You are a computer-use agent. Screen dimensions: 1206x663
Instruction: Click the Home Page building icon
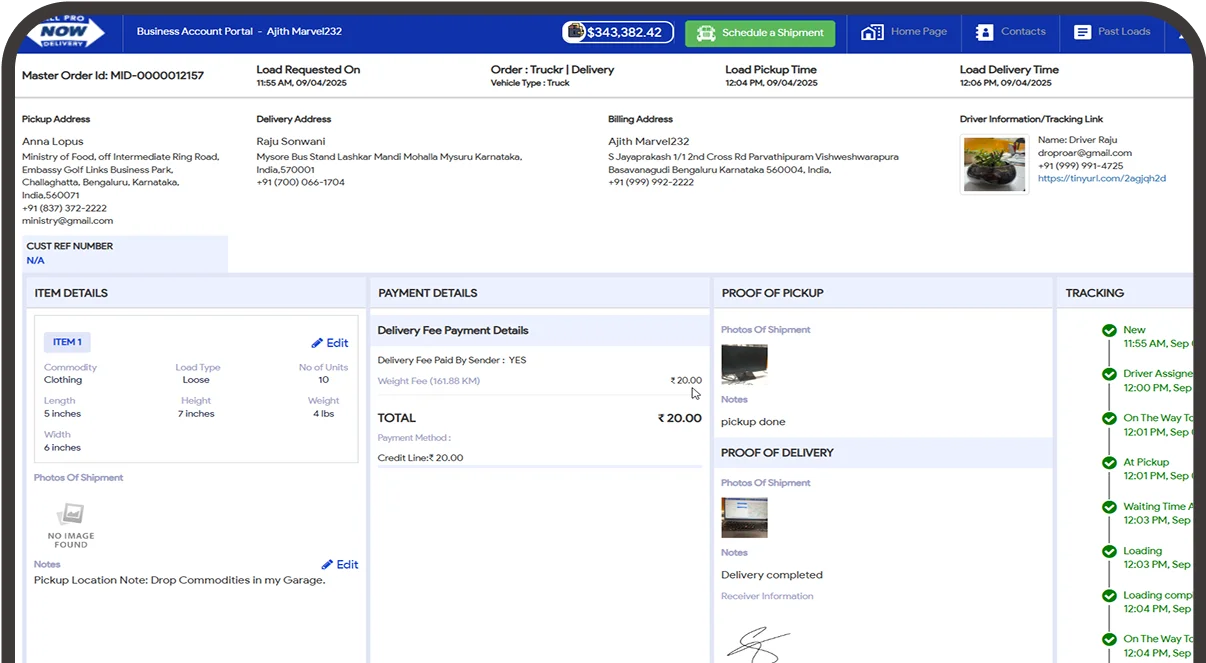[x=872, y=32]
